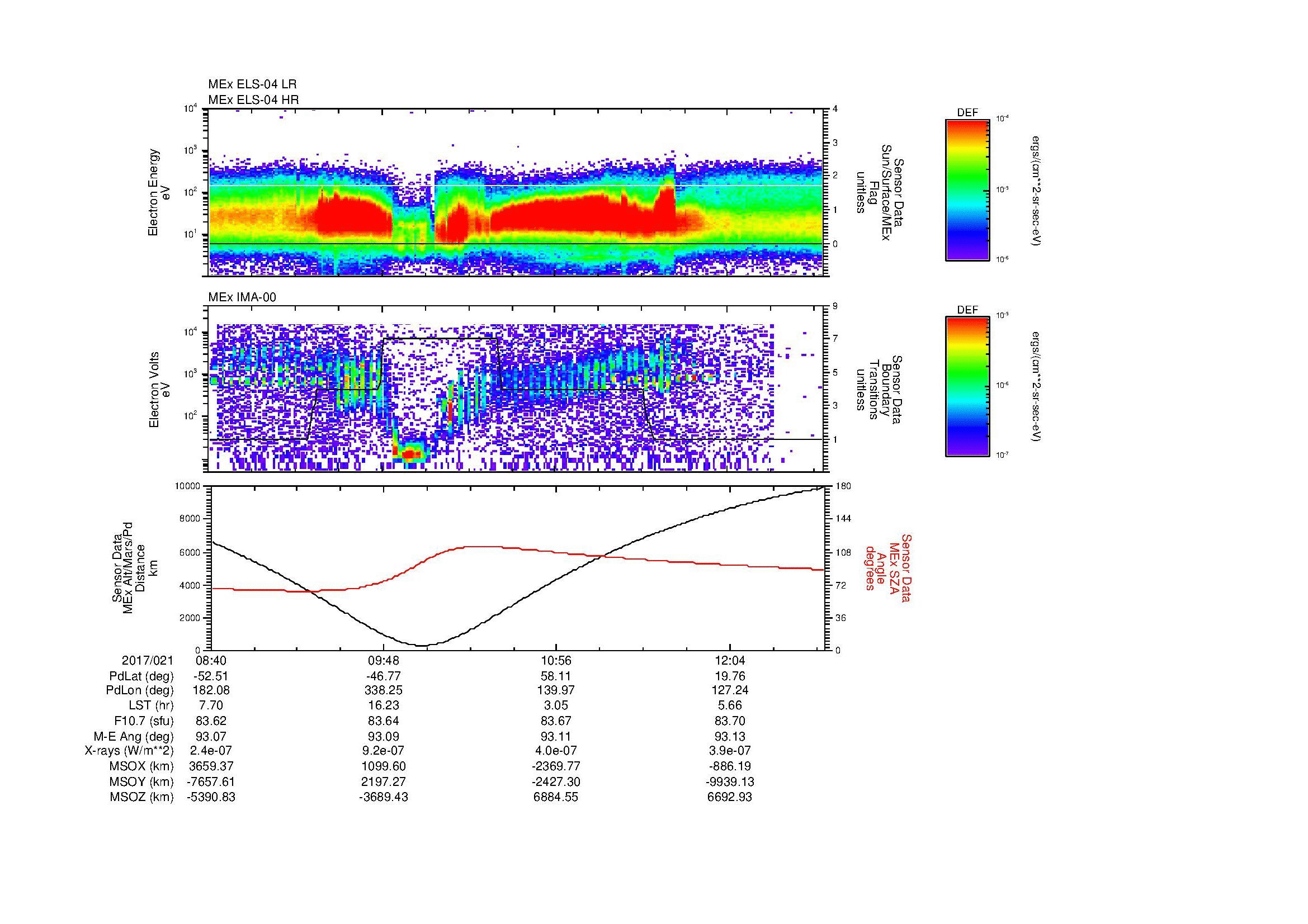1308x924 pixels.
Task: Click SZA axis tick '108'
Action: point(843,552)
